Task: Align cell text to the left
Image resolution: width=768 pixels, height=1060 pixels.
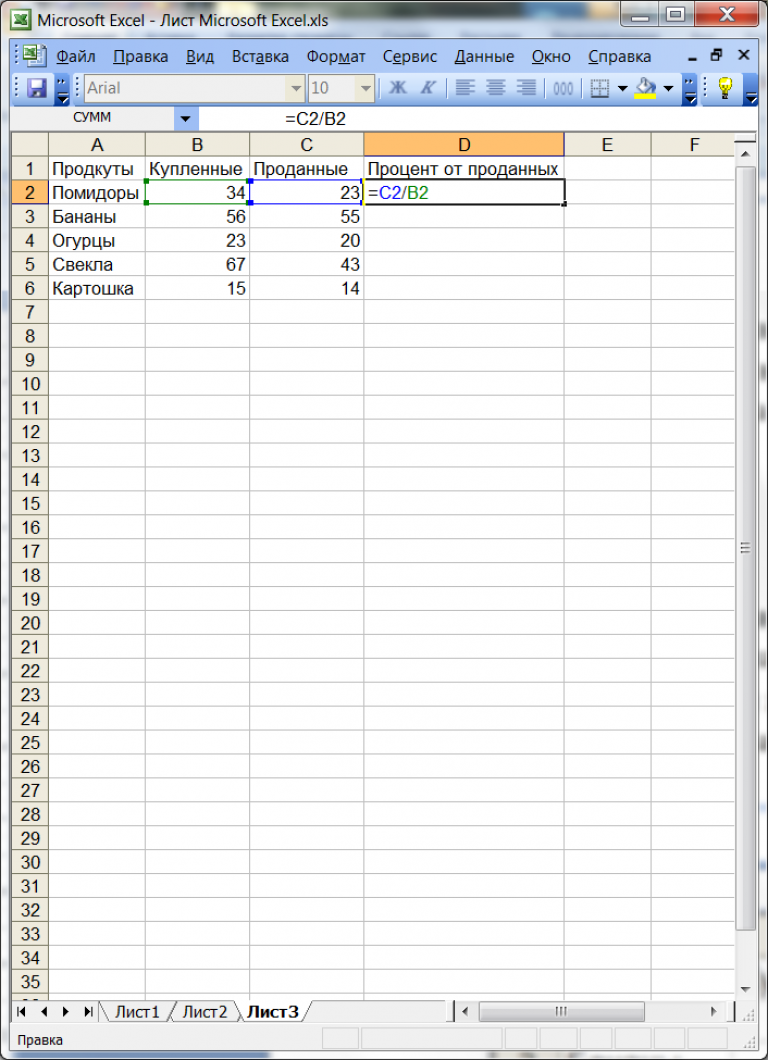Action: pos(465,88)
